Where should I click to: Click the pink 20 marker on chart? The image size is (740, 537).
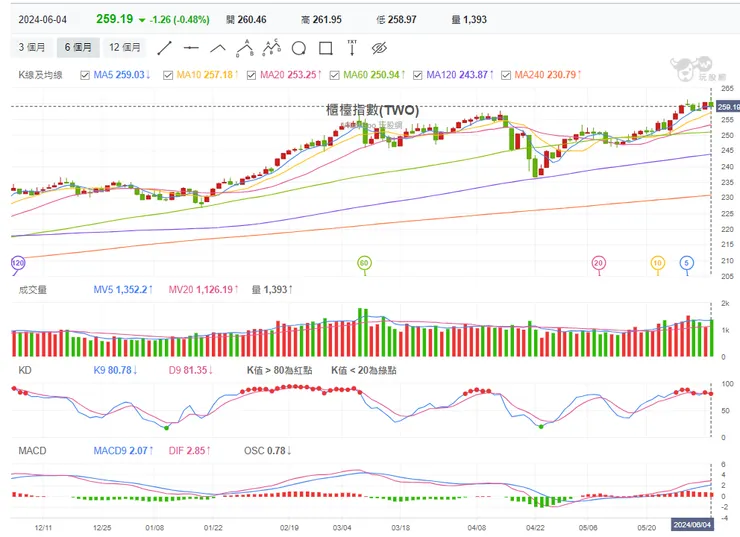click(x=598, y=262)
